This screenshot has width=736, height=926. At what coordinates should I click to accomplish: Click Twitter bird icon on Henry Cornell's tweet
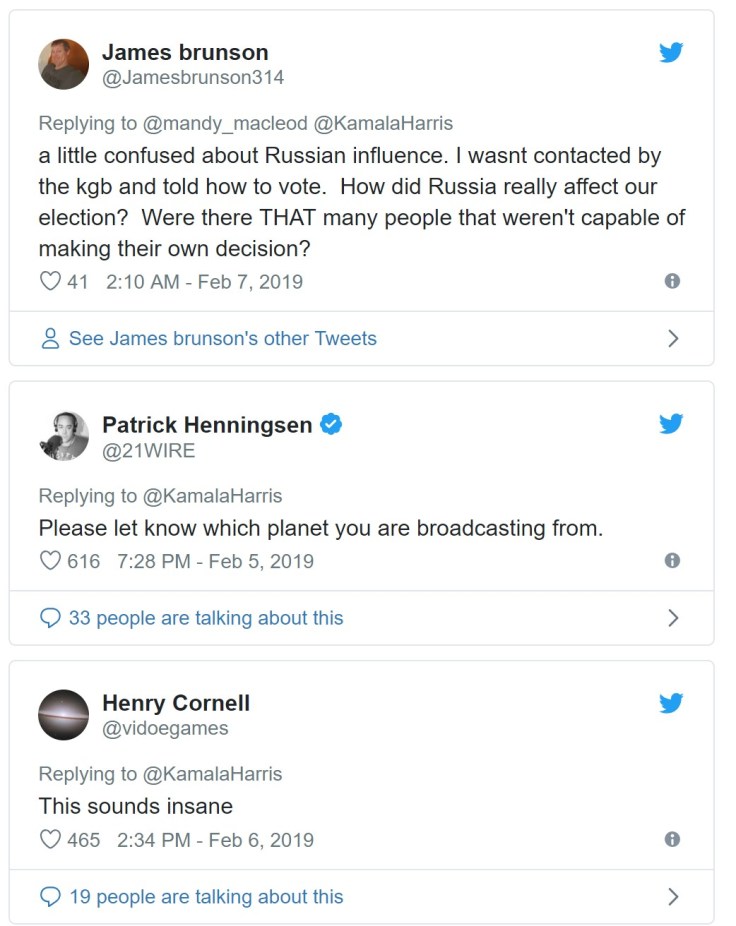tap(671, 703)
